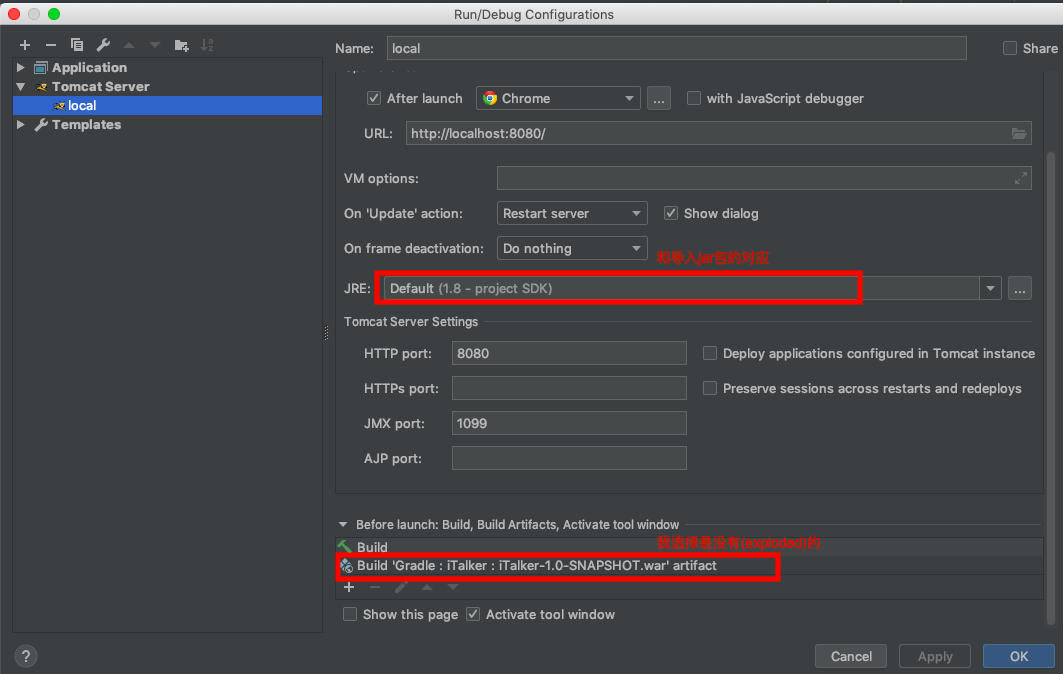Click the help question mark icon
The width and height of the screenshot is (1063, 674).
(26, 656)
